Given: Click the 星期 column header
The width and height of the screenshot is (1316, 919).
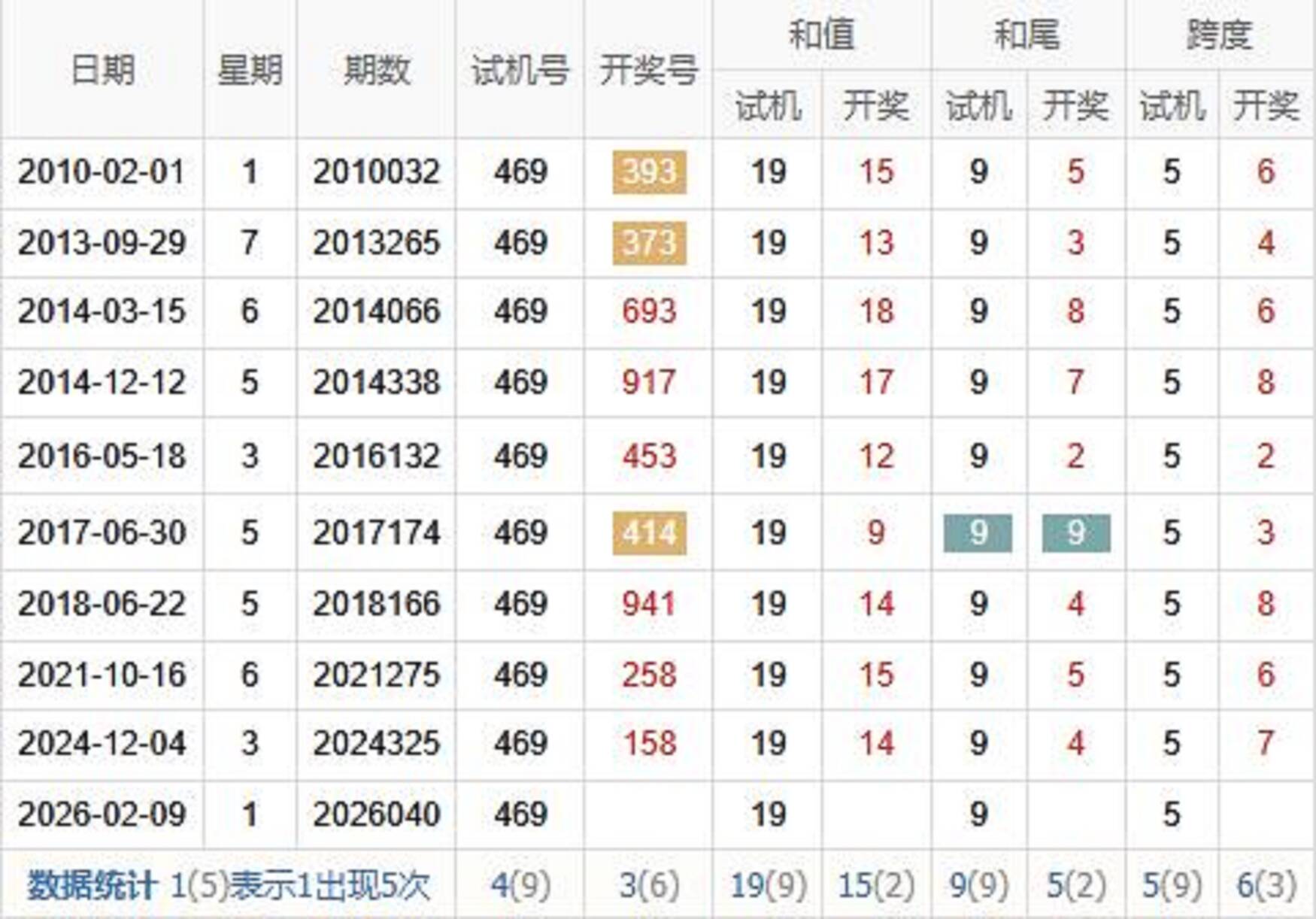Looking at the screenshot, I should pos(250,70).
